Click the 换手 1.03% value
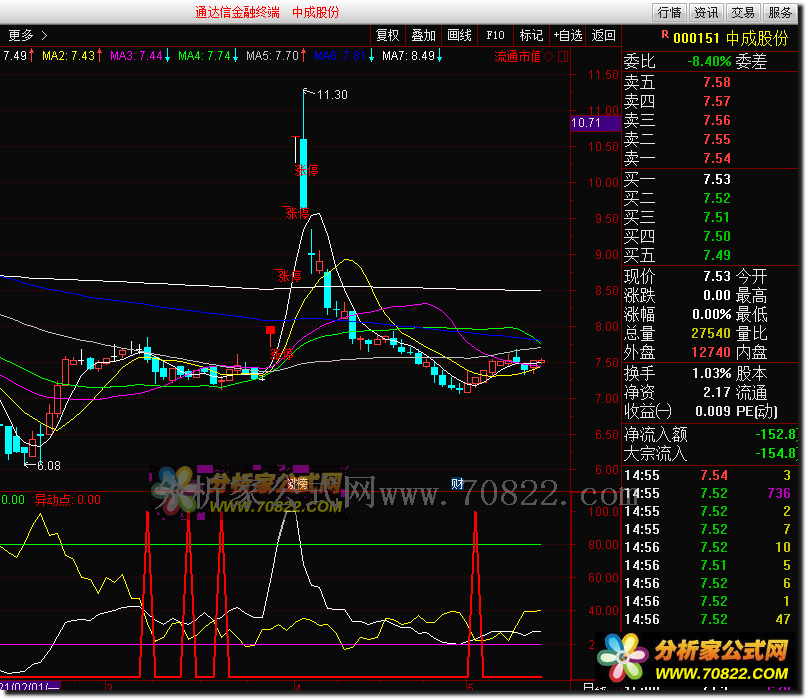The width and height of the screenshot is (808, 699). click(x=711, y=373)
